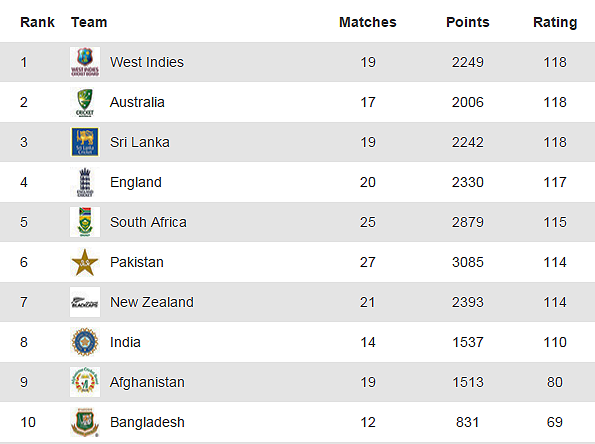Sort table by Rank column header
The height and width of the screenshot is (444, 595).
click(37, 22)
